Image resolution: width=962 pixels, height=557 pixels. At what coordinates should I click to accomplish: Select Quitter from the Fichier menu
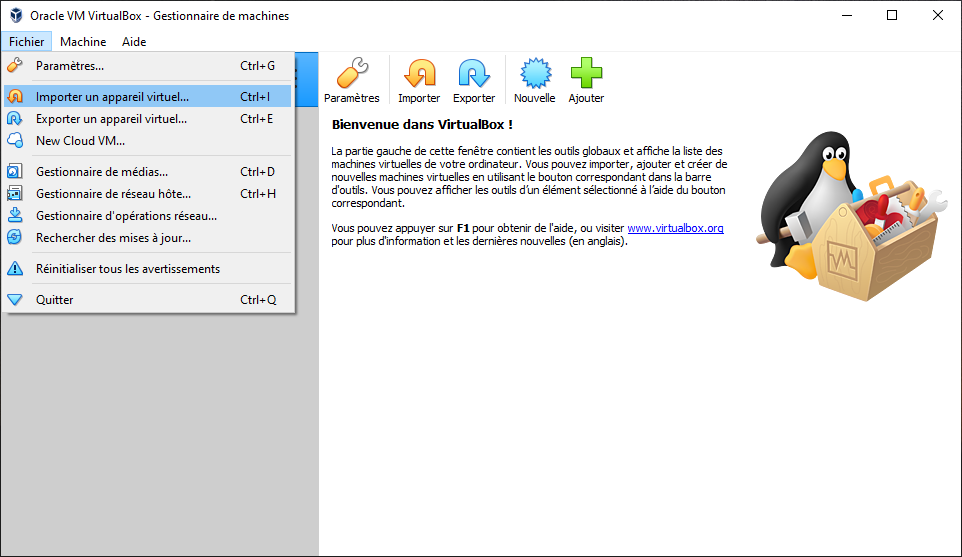[148, 299]
